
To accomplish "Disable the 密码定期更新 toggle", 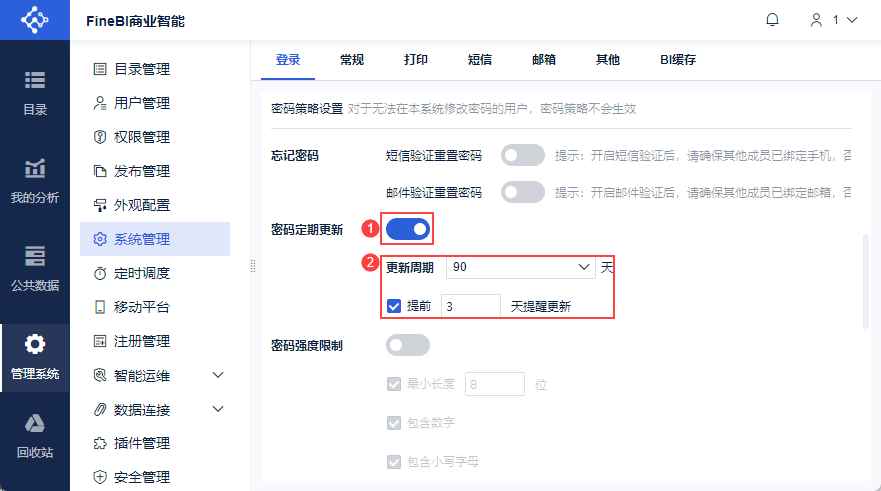I will [408, 230].
